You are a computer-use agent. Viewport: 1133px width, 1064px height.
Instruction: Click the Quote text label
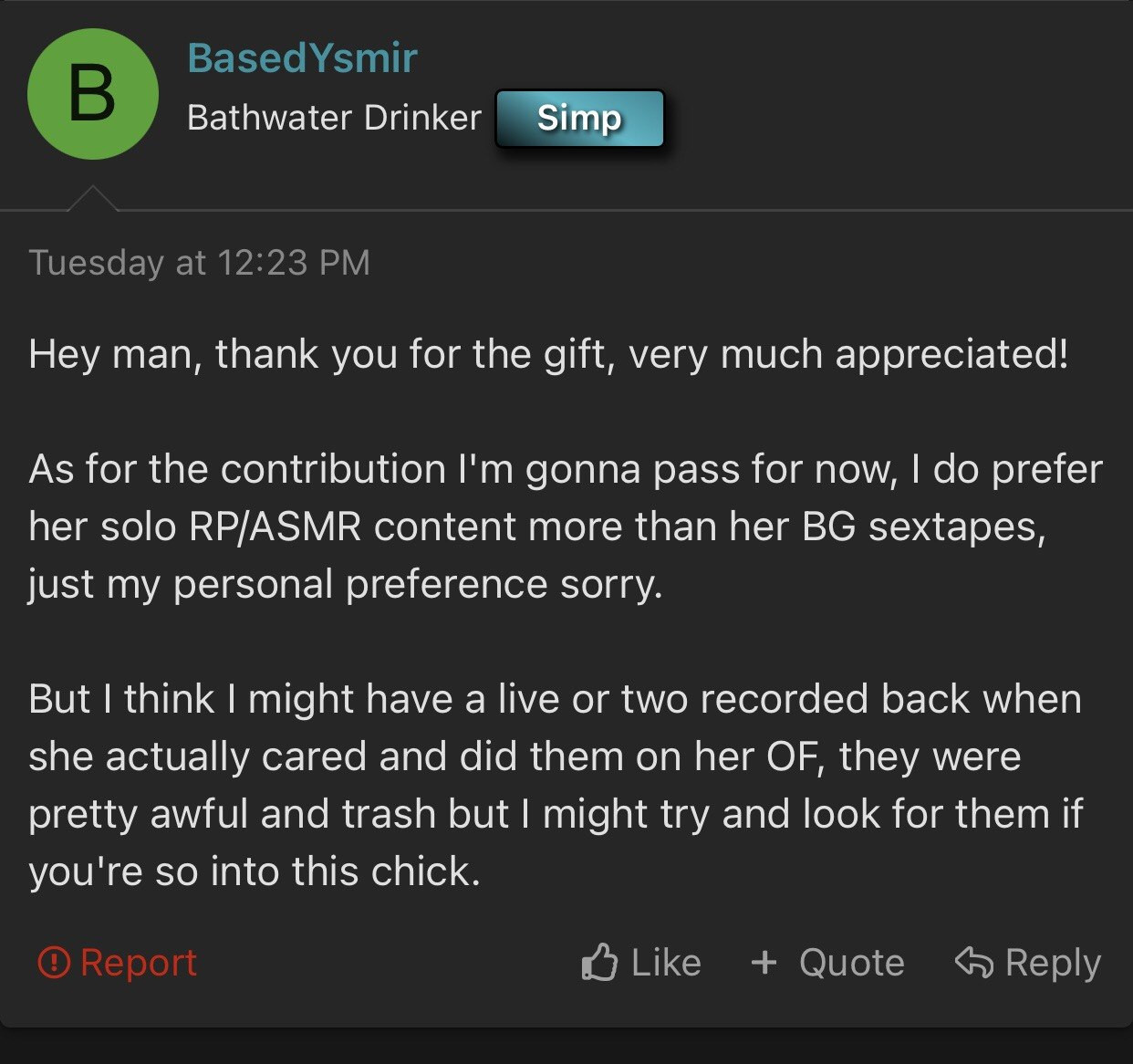[852, 963]
